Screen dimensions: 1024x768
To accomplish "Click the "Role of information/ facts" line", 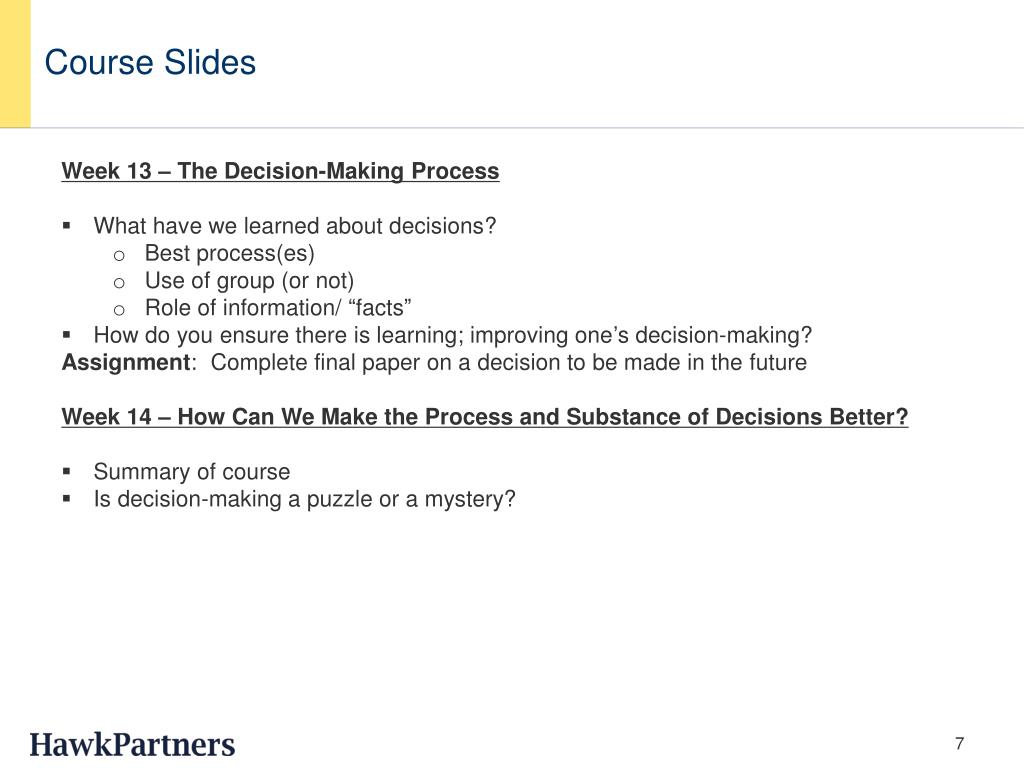I will [x=278, y=307].
